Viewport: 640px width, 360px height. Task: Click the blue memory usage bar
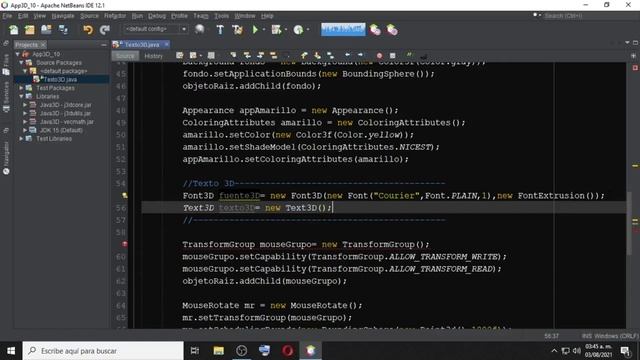pos(343,29)
